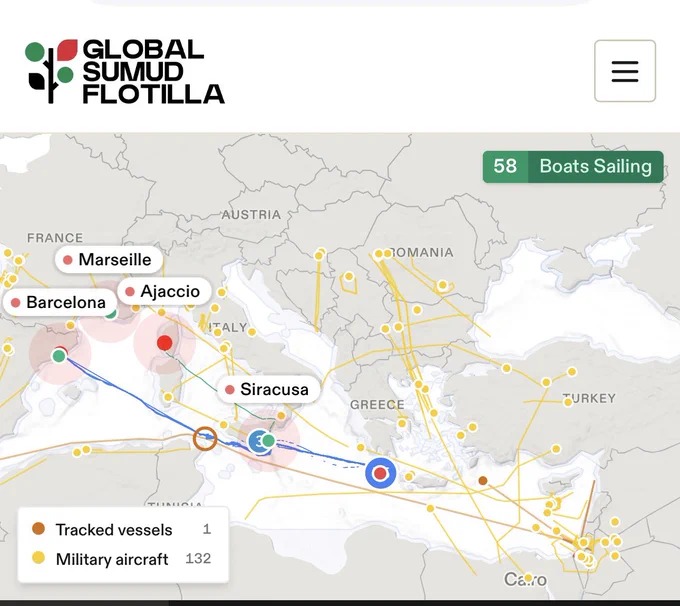Open the hamburger menu
The image size is (680, 606).
pos(624,71)
